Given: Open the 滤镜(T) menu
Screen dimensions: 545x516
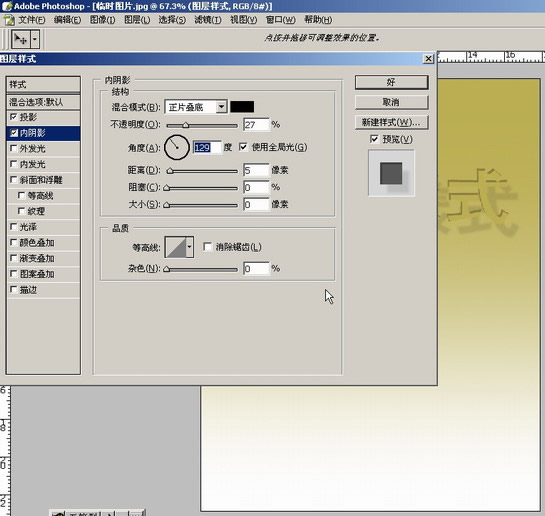Looking at the screenshot, I should click(208, 20).
